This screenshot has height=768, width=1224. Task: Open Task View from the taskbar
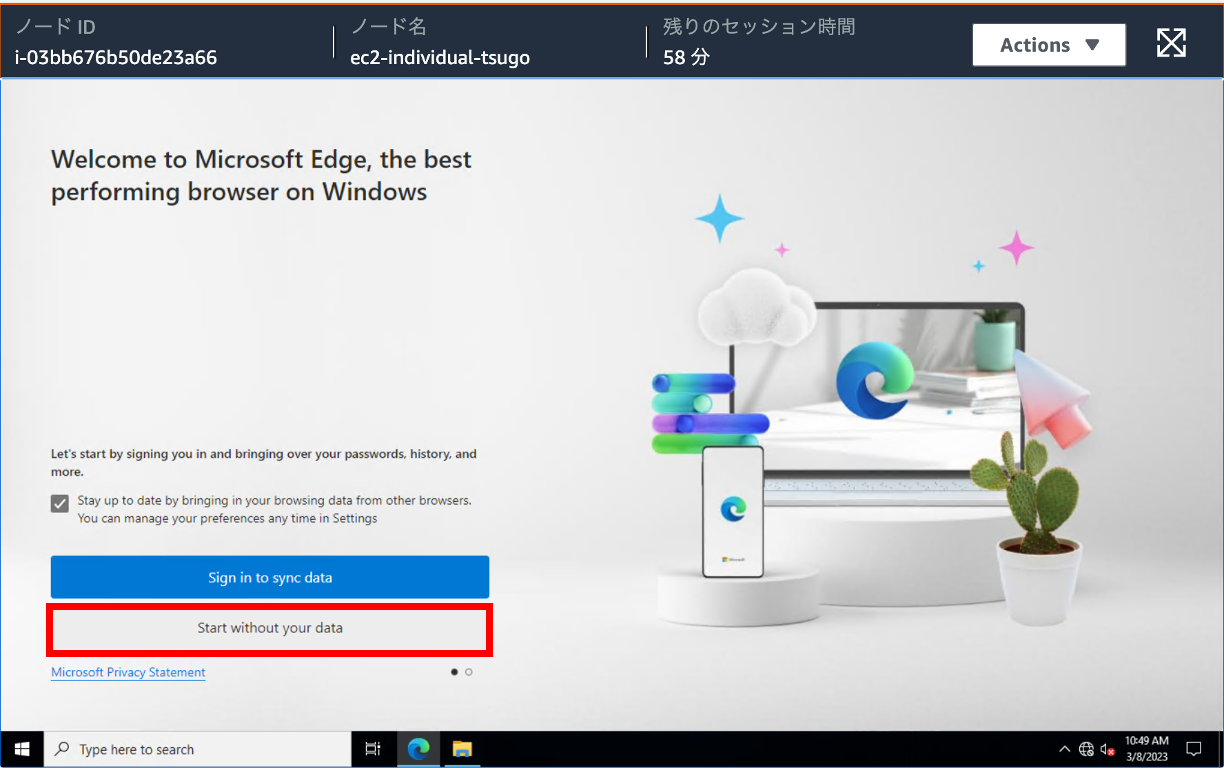(x=374, y=748)
